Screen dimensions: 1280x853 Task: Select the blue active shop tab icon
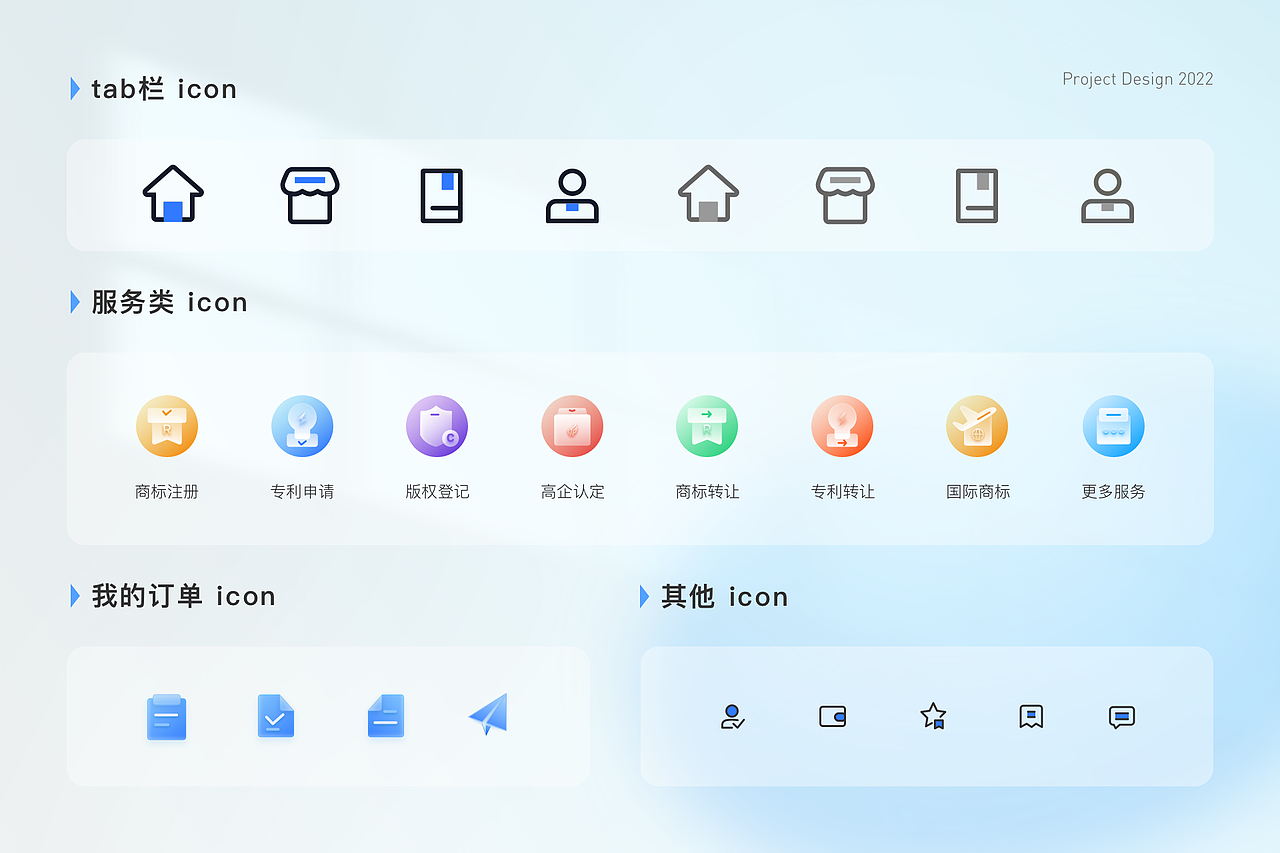[x=310, y=195]
